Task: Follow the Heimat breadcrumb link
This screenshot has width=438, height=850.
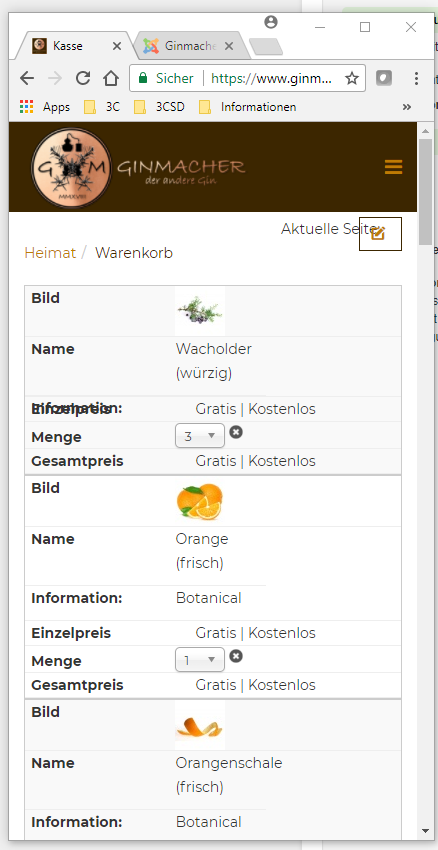Action: coord(50,253)
